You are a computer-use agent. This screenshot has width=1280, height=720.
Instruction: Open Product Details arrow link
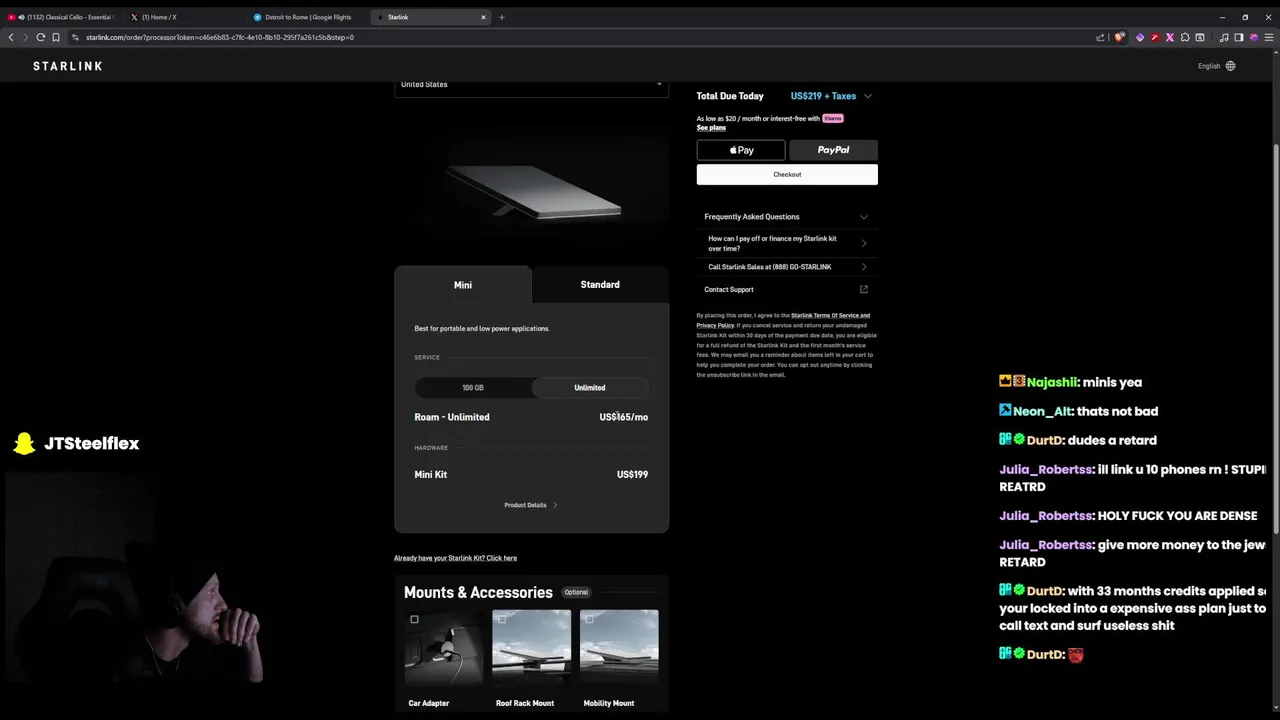tap(531, 505)
